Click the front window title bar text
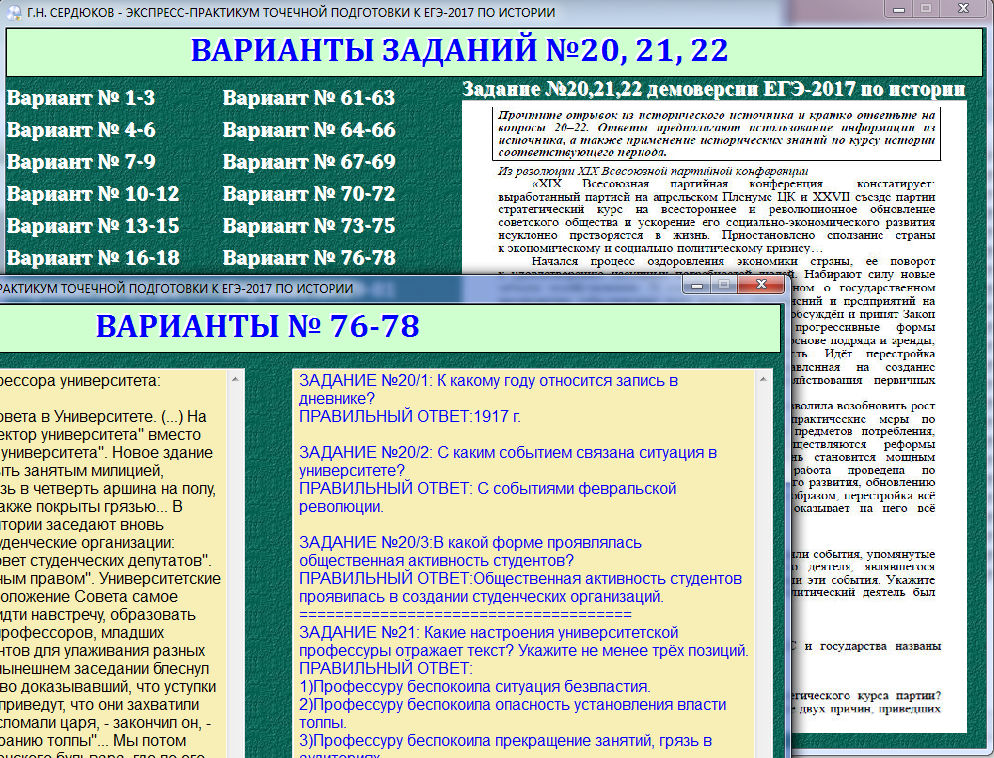994x758 pixels. tap(176, 288)
